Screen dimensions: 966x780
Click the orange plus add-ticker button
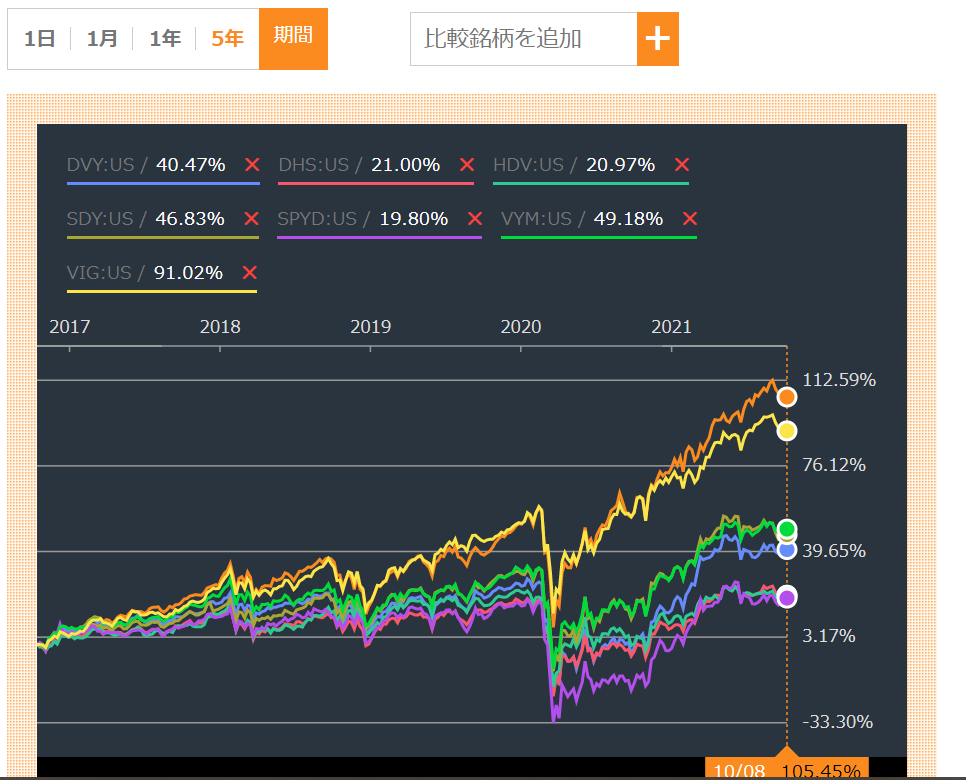657,39
